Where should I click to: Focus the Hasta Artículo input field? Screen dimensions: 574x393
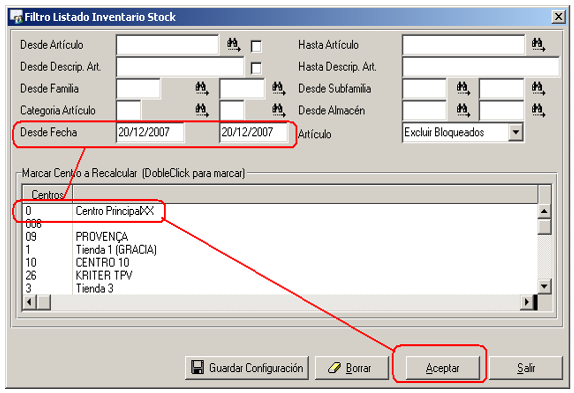[463, 45]
